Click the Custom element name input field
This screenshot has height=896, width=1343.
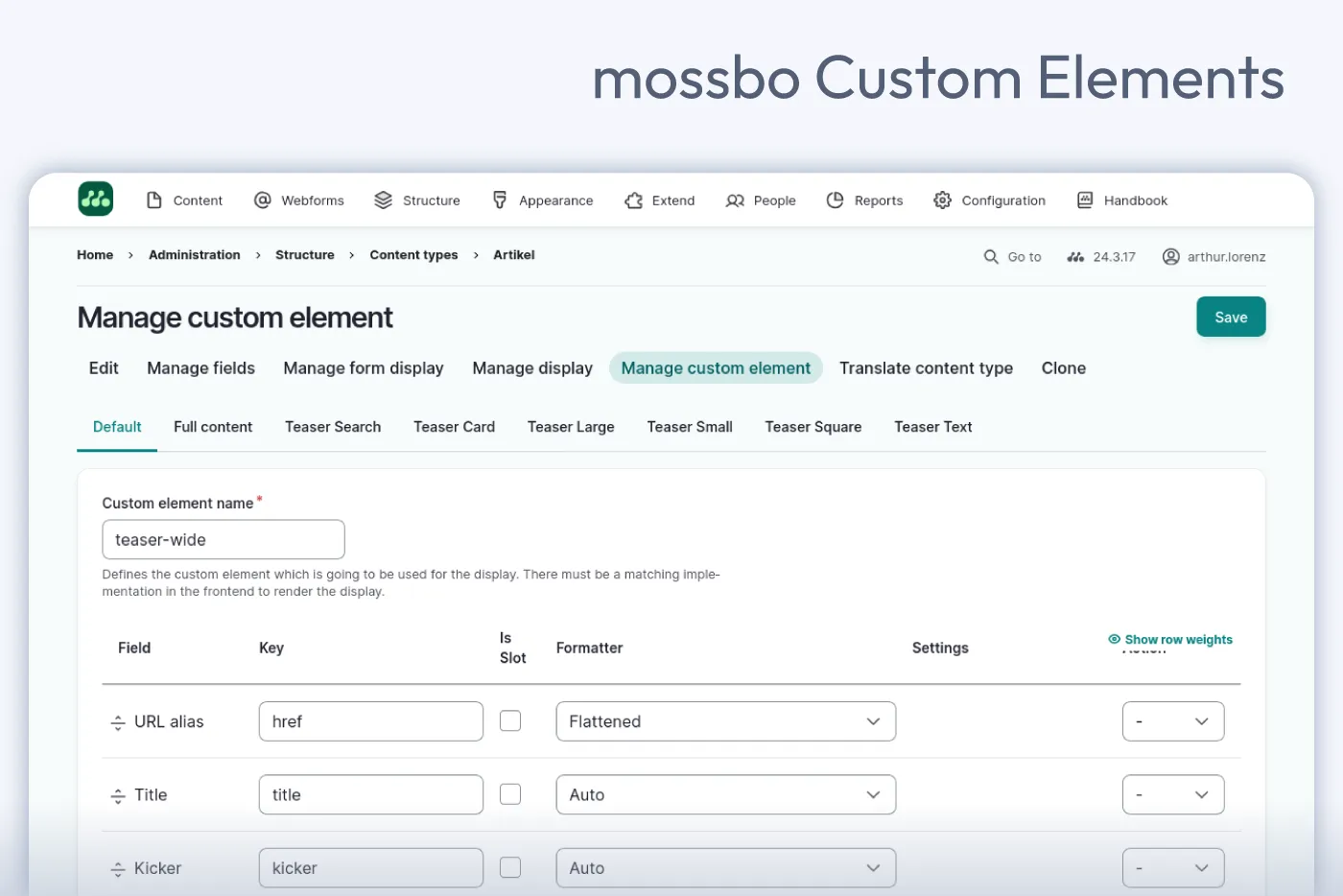point(224,539)
